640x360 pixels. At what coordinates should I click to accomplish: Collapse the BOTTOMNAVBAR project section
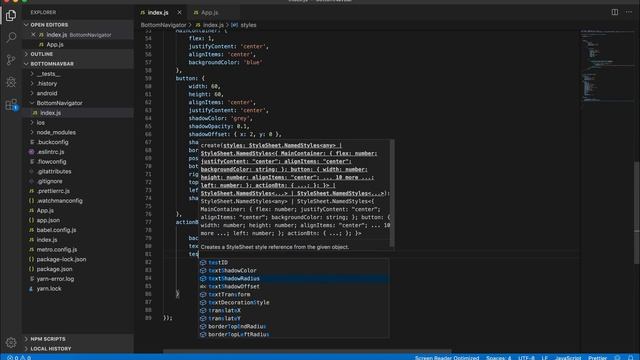pos(78,64)
